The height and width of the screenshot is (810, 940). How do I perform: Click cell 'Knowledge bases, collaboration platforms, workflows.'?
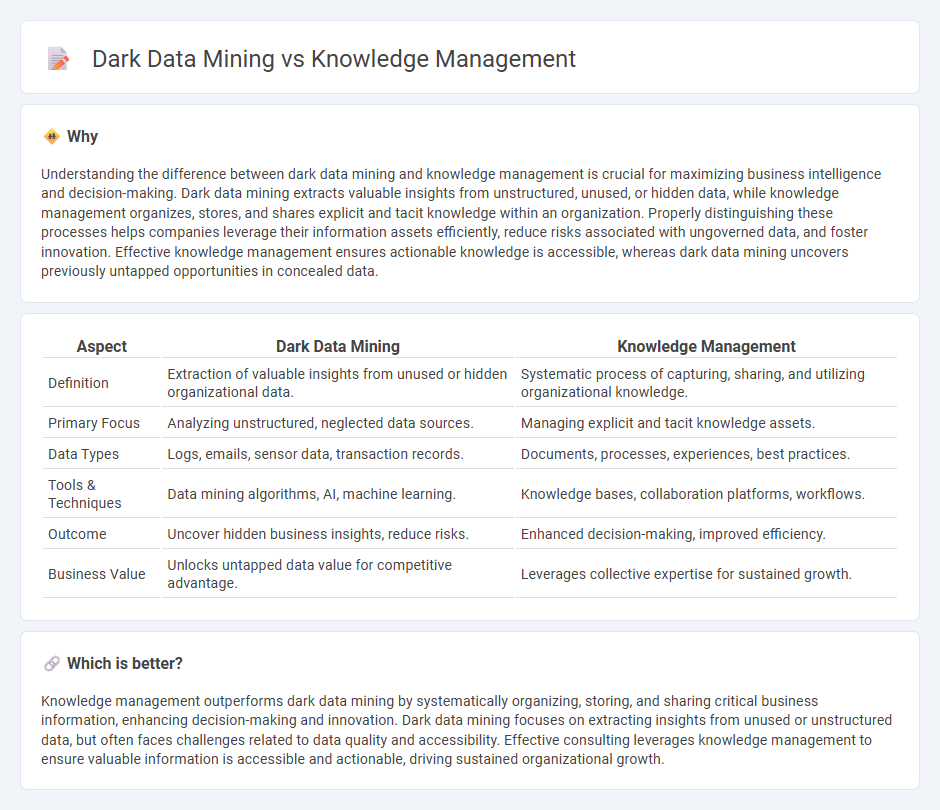click(706, 494)
